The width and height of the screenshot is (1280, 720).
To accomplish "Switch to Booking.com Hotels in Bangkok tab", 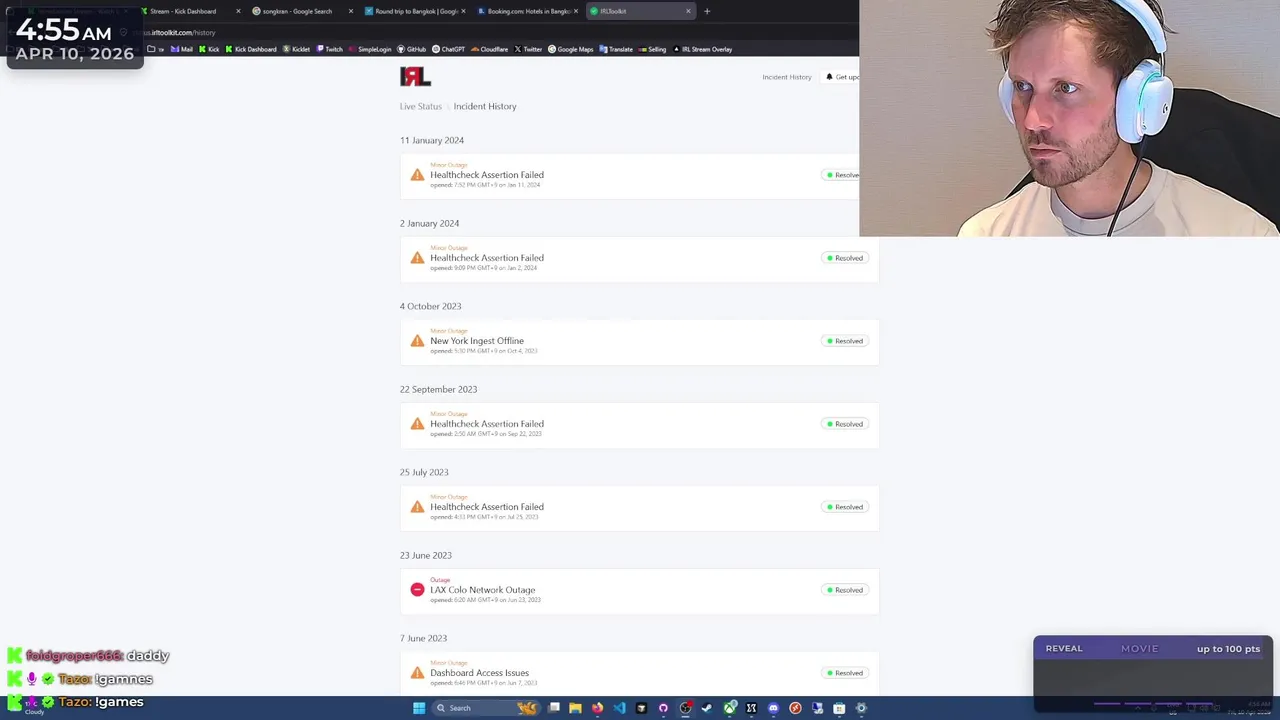I will click(x=527, y=11).
